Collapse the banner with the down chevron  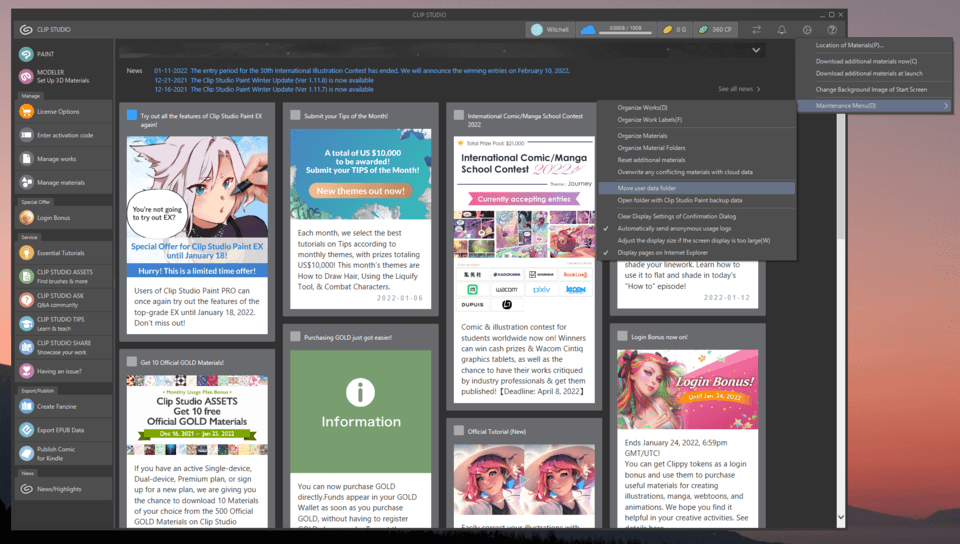(756, 50)
